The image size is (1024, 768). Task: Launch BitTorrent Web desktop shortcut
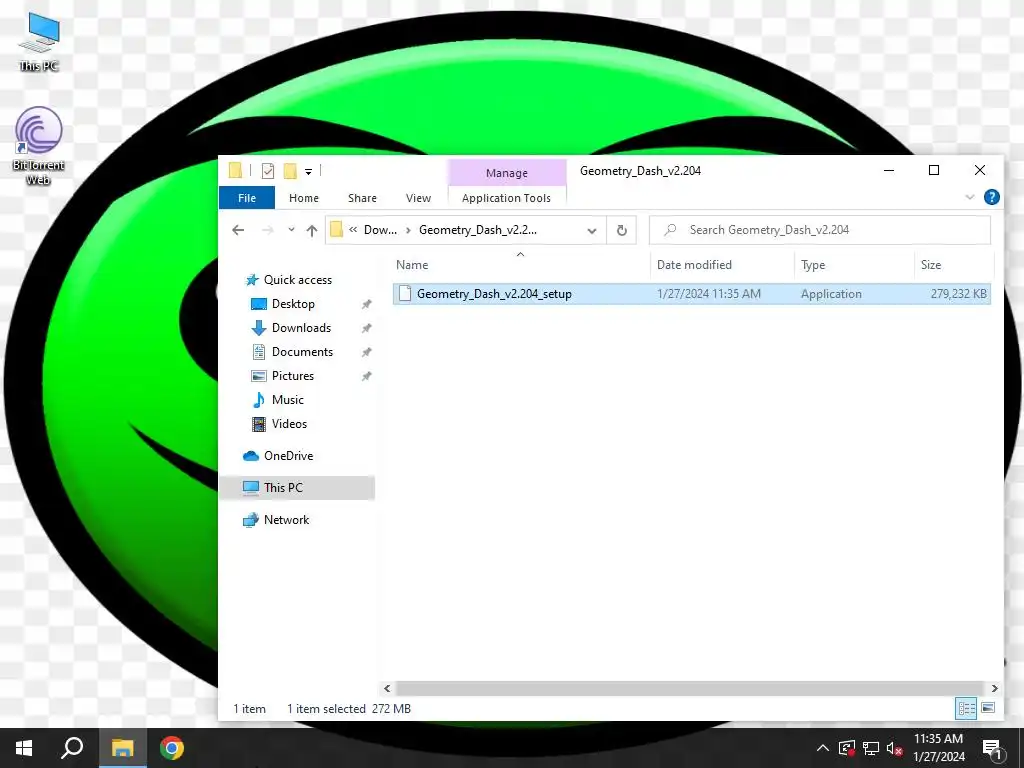click(x=39, y=146)
